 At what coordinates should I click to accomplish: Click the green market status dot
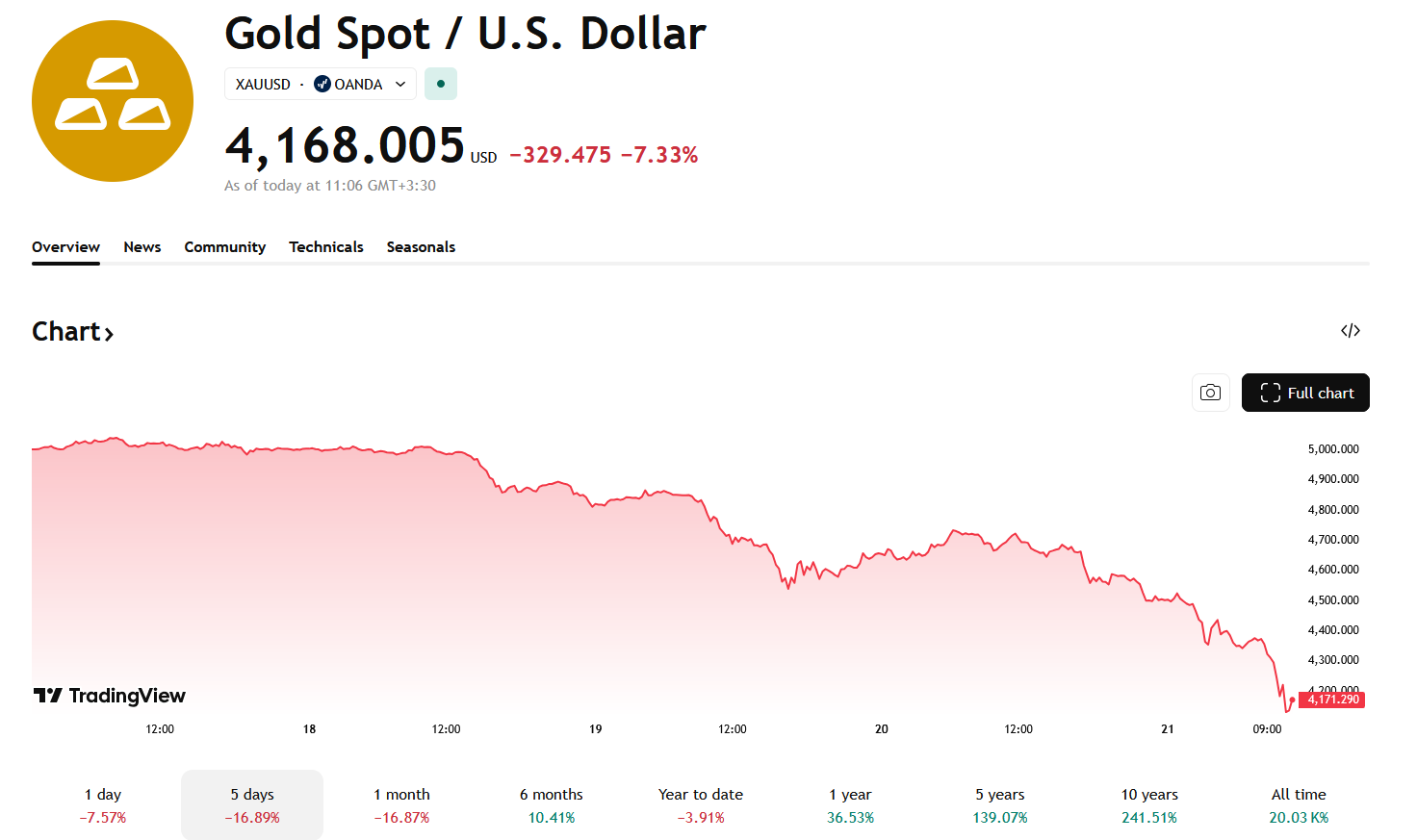point(441,84)
